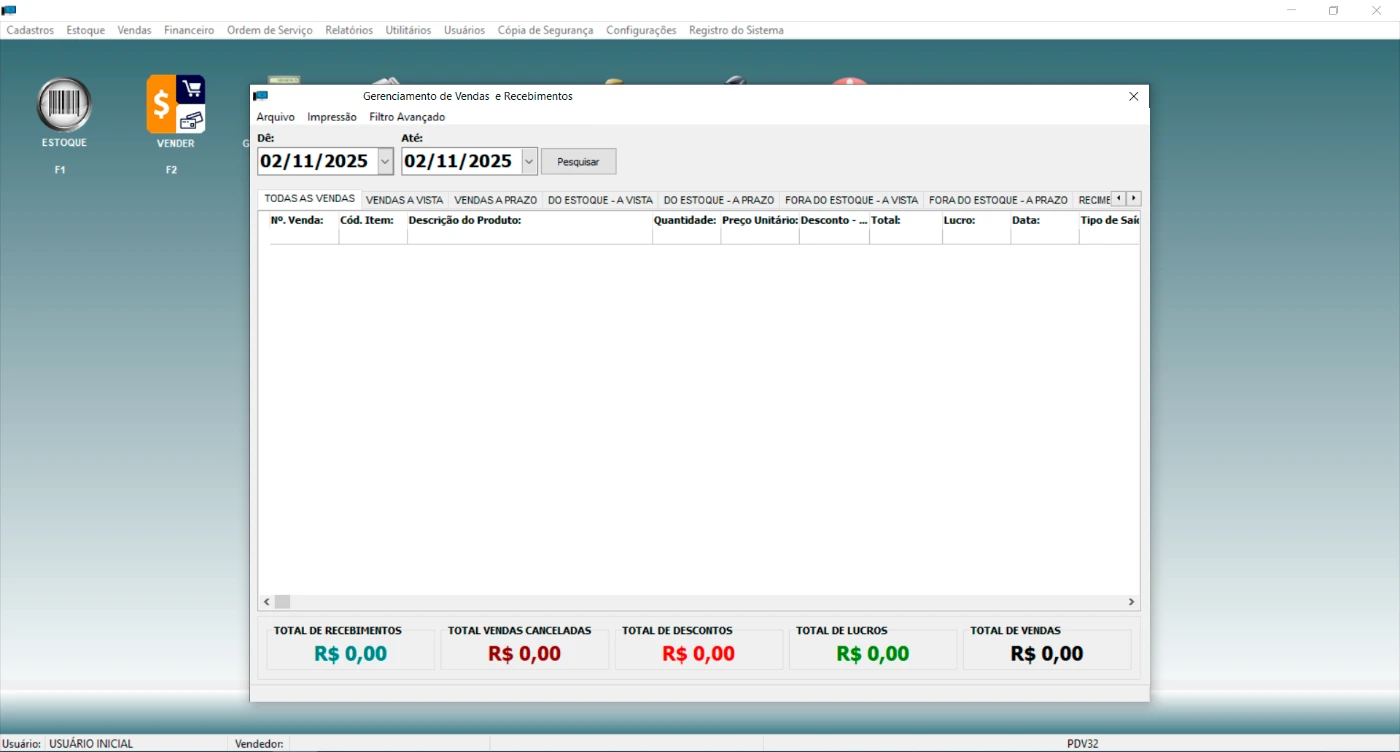Open the Arquivo menu
Viewport: 1400px width, 752px height.
(x=275, y=117)
